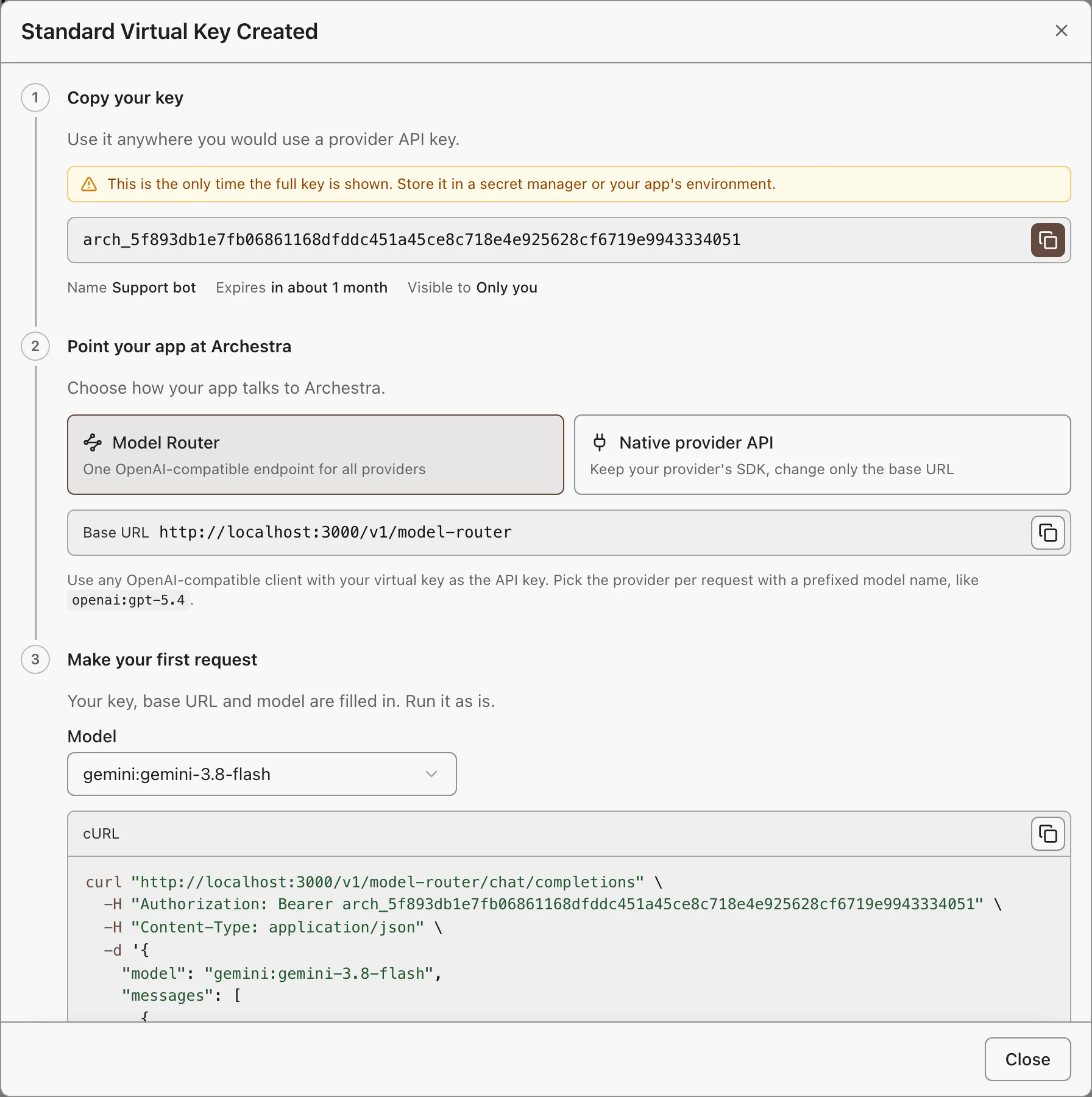Click the curl command URL line
The image size is (1092, 1097).
pyautogui.click(x=374, y=882)
